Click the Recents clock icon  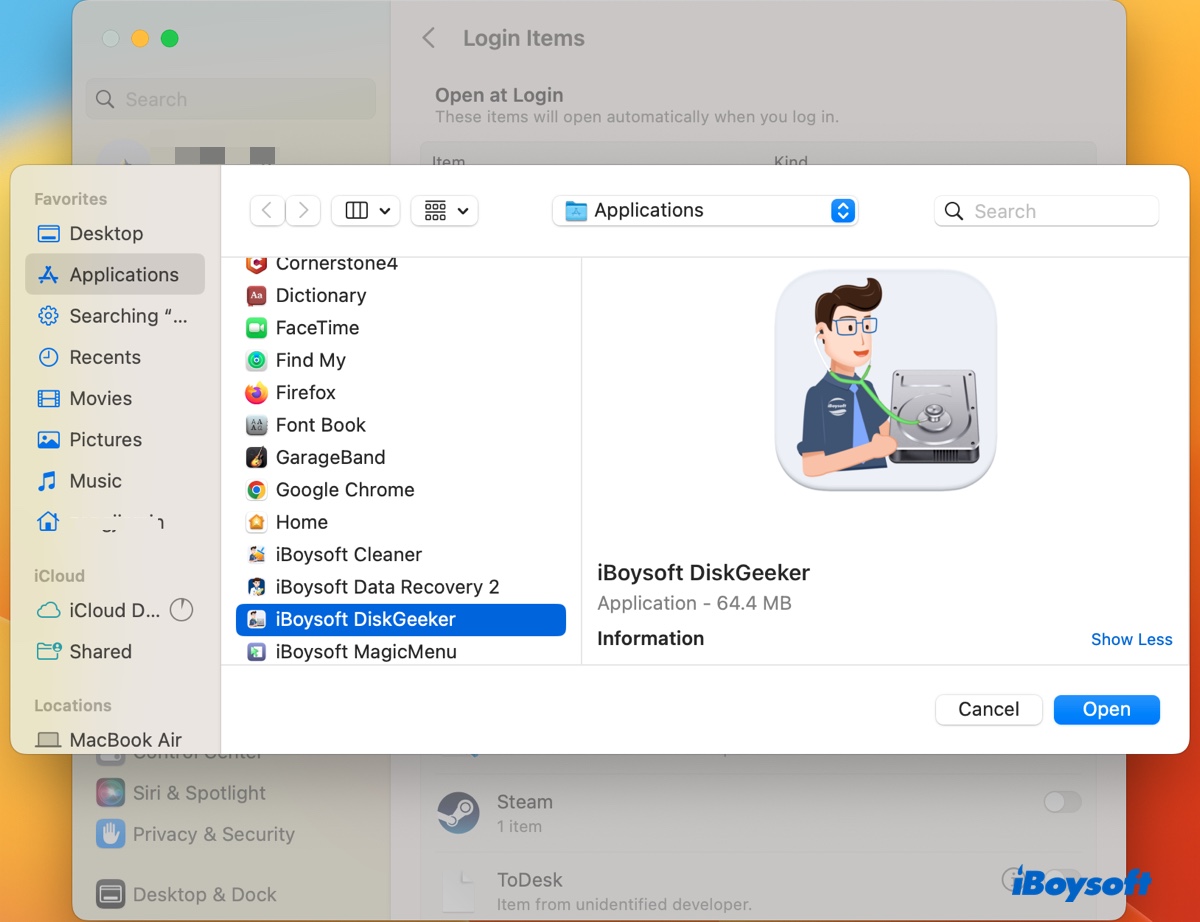(48, 357)
